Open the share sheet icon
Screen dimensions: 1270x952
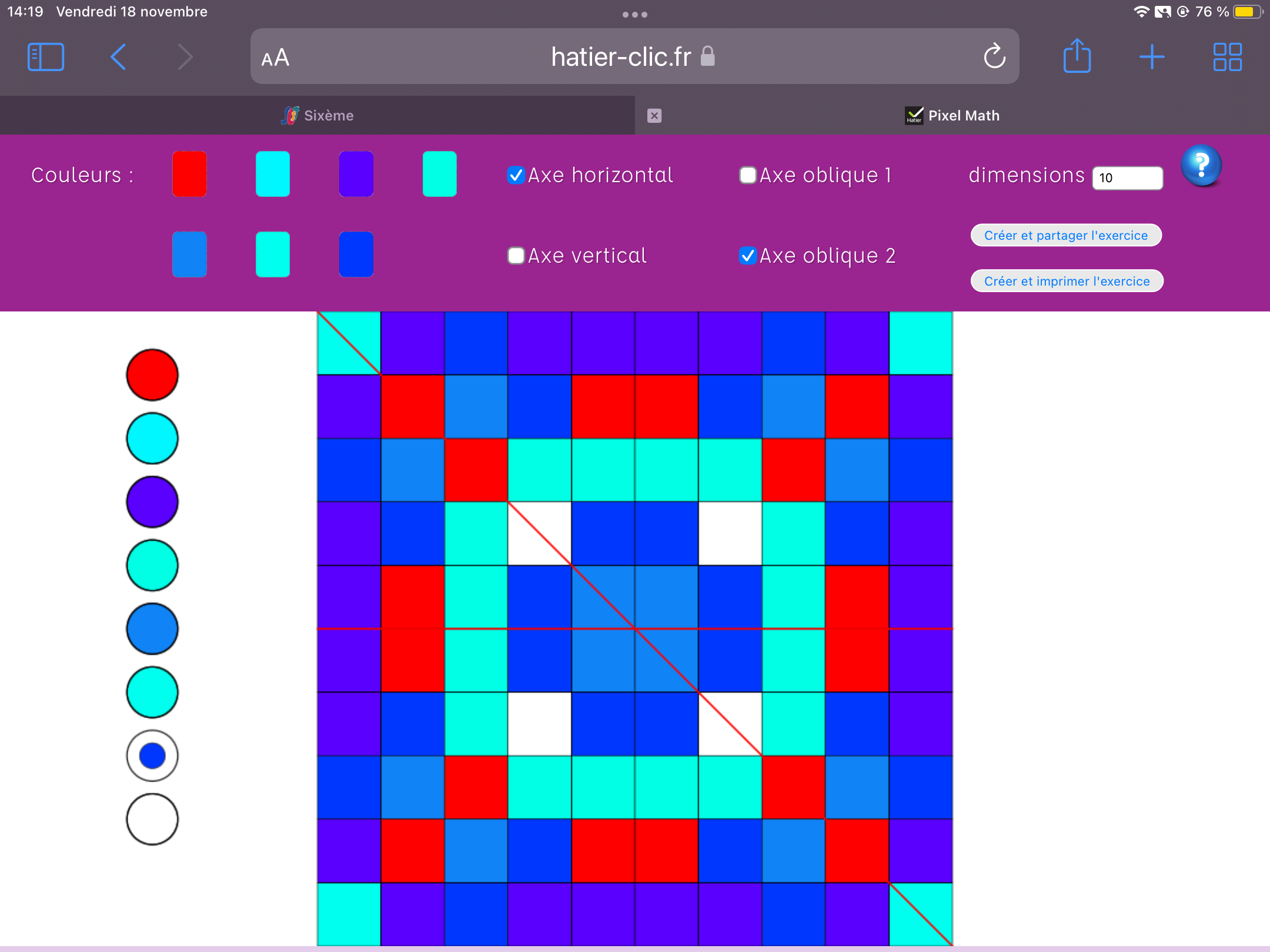(x=1077, y=57)
